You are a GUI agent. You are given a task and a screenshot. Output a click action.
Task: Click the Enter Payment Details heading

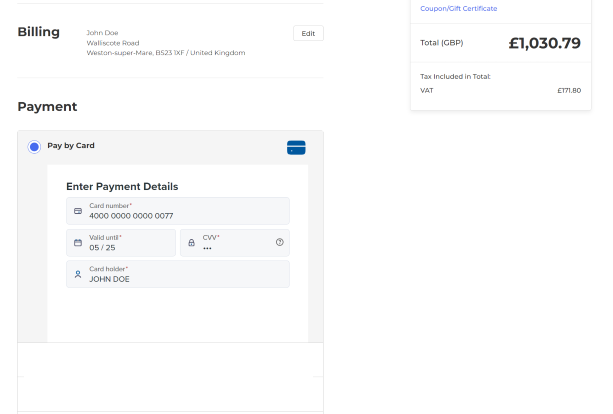pos(122,186)
